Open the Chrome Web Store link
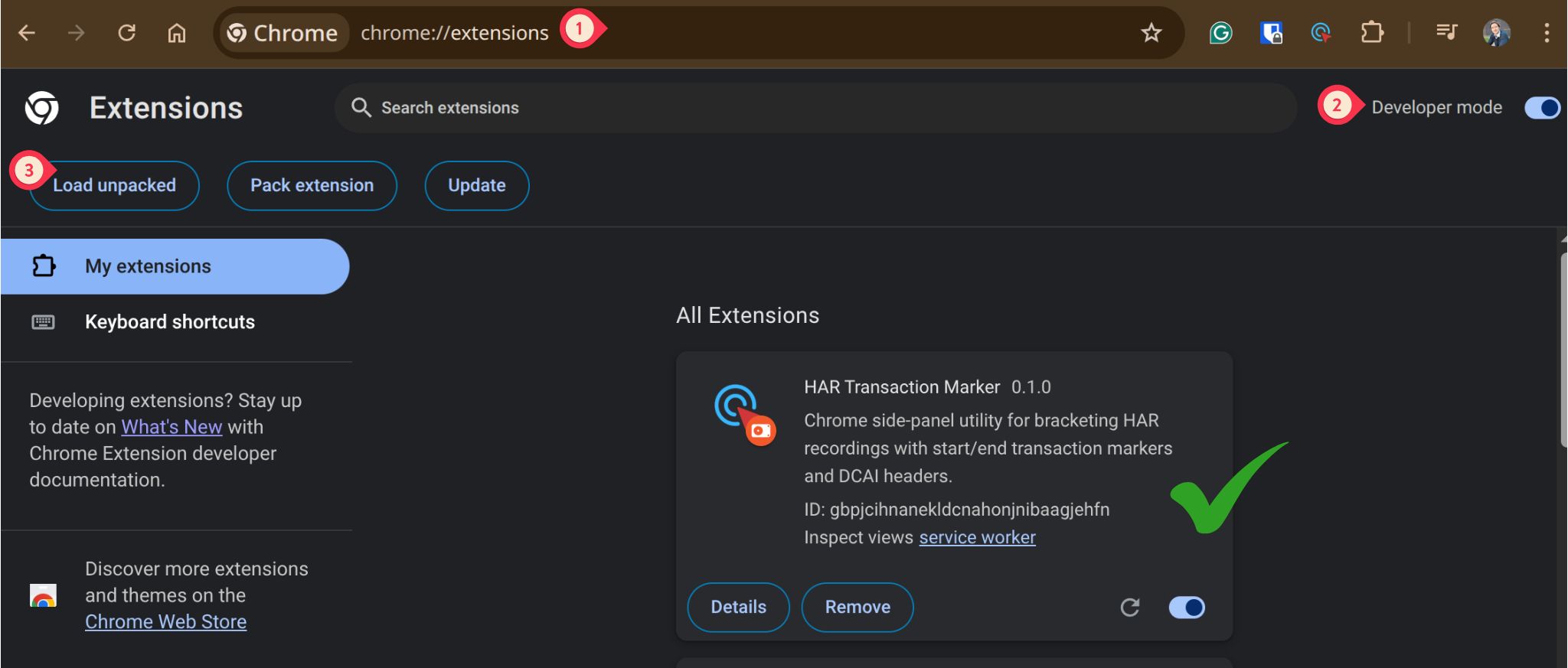Viewport: 1568px width, 668px height. coord(166,622)
